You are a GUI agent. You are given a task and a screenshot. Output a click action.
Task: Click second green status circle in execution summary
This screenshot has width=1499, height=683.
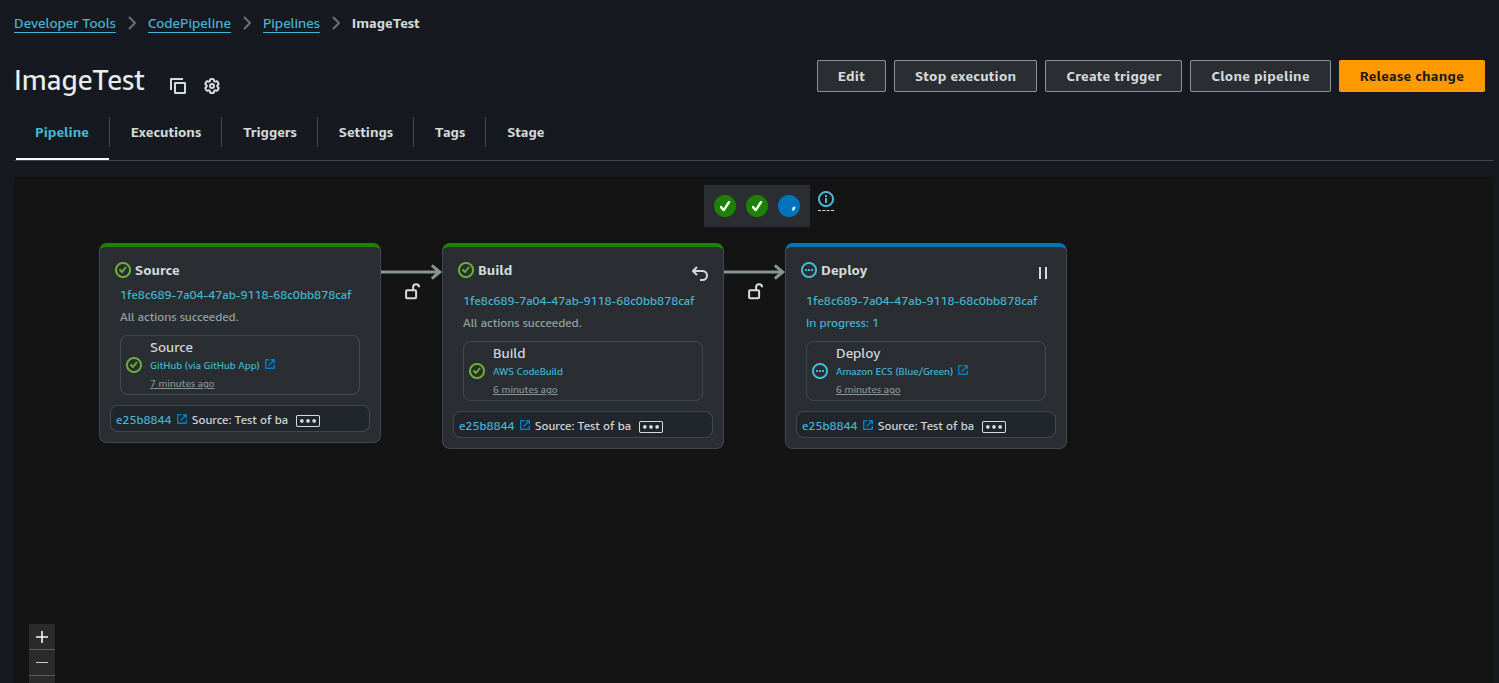[757, 206]
